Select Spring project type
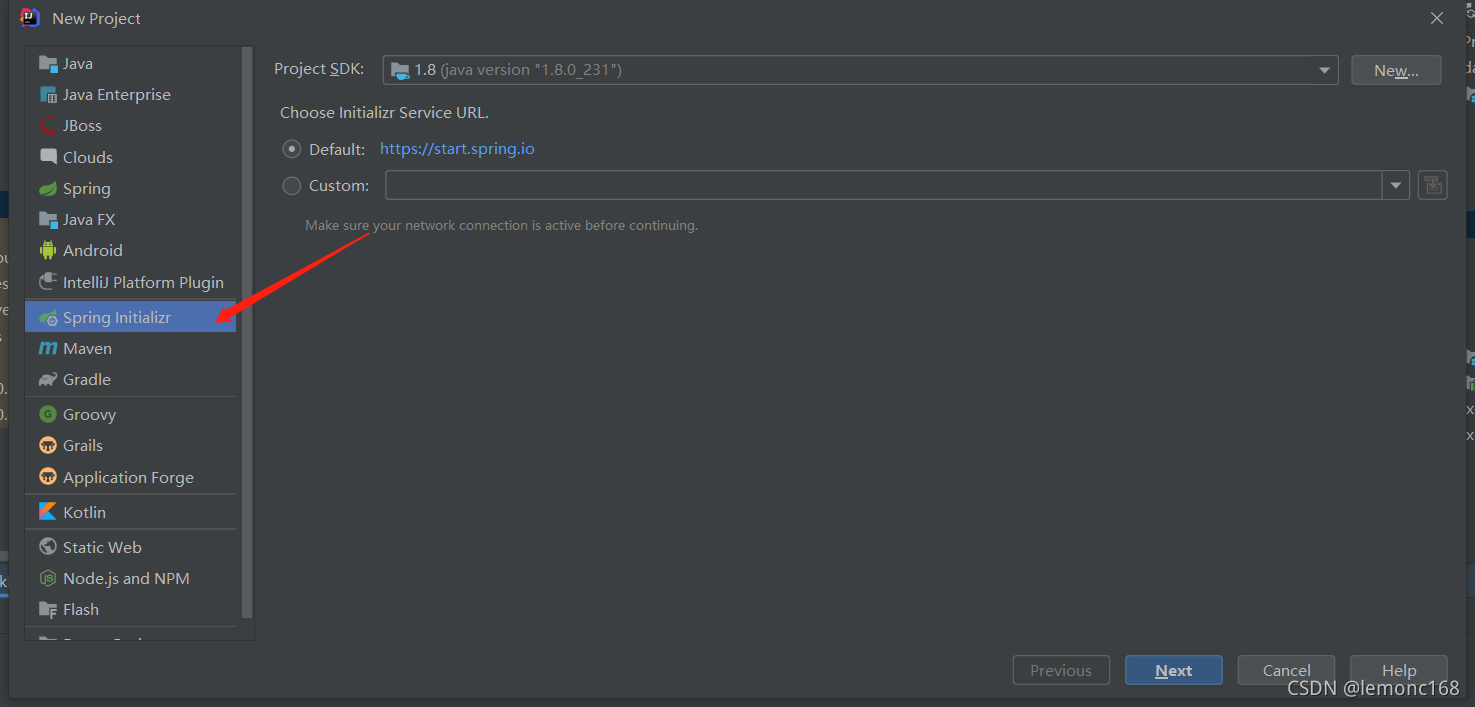 (x=131, y=189)
